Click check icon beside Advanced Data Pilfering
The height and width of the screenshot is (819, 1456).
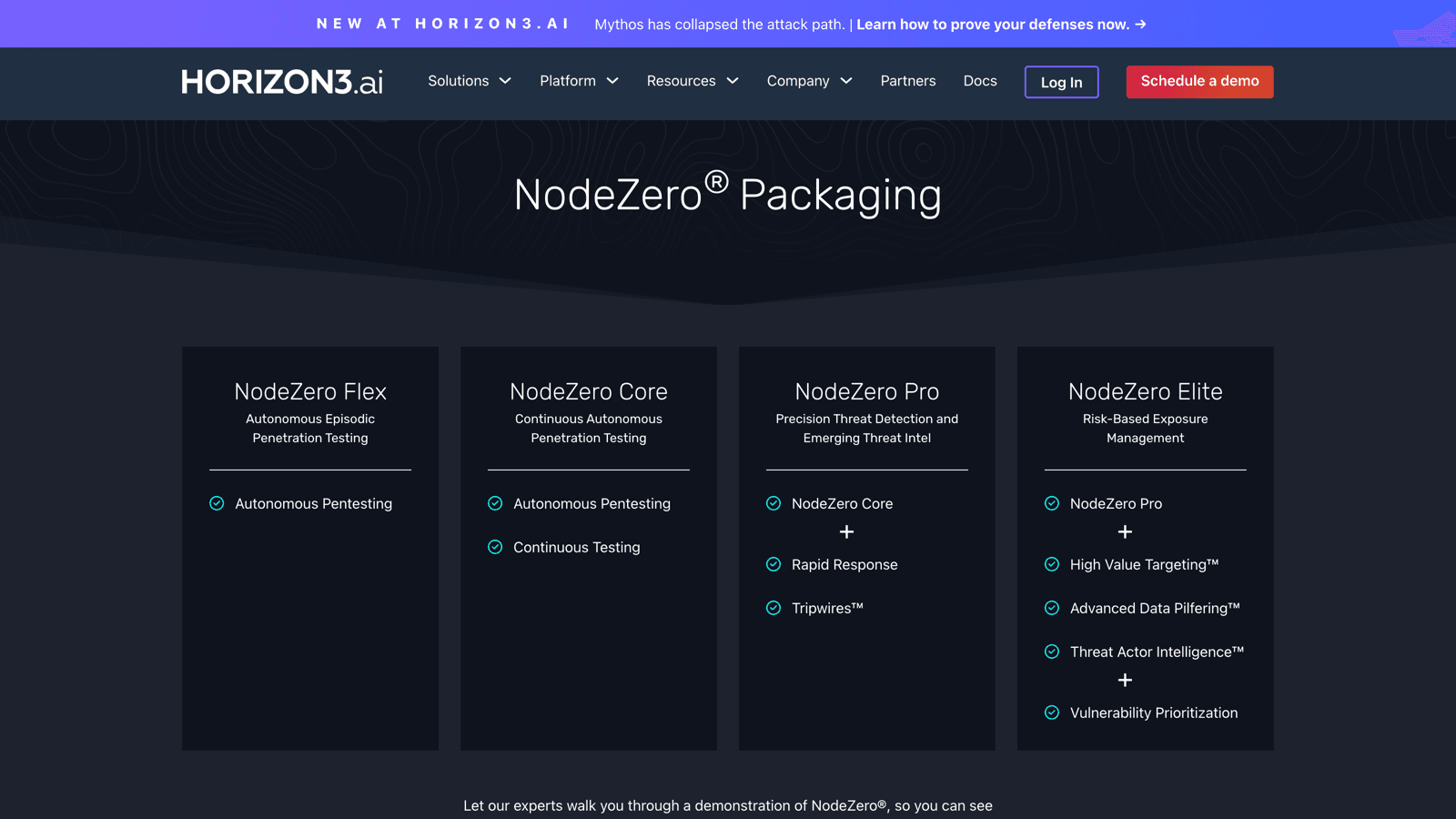(x=1052, y=608)
